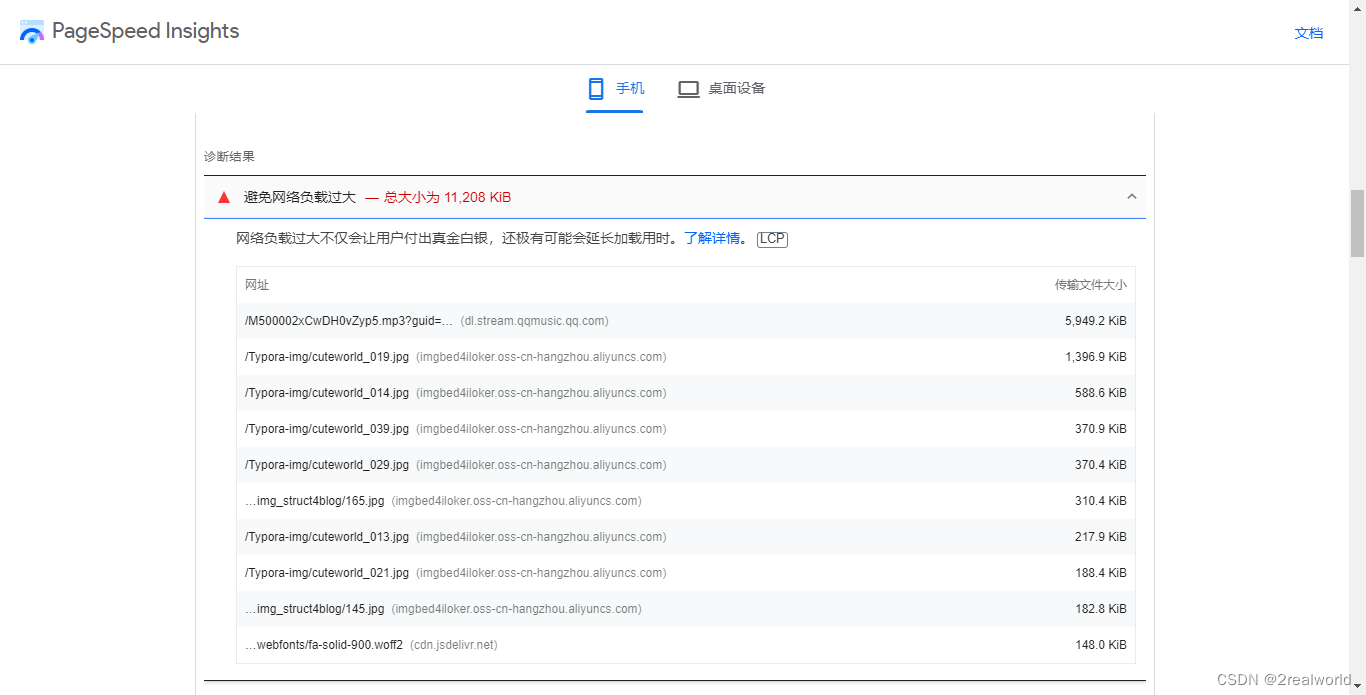Click the 5,949.2 KiB size value
Viewport: 1366px width, 695px height.
1096,321
